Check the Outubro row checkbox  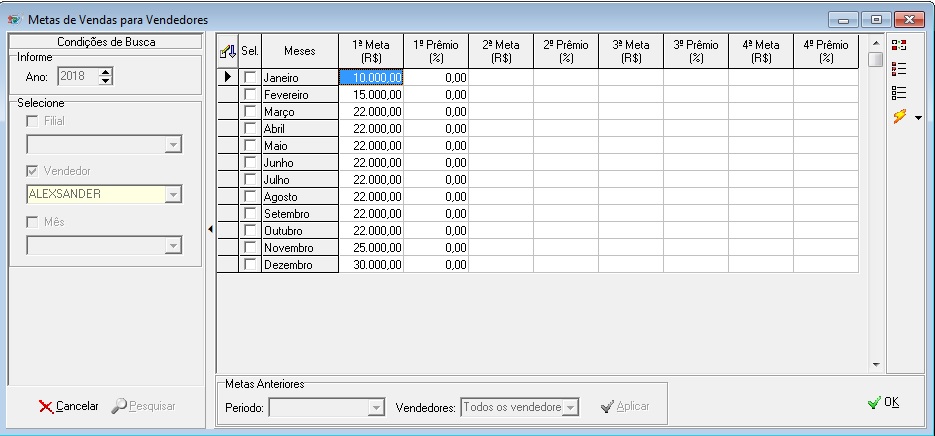pyautogui.click(x=250, y=230)
